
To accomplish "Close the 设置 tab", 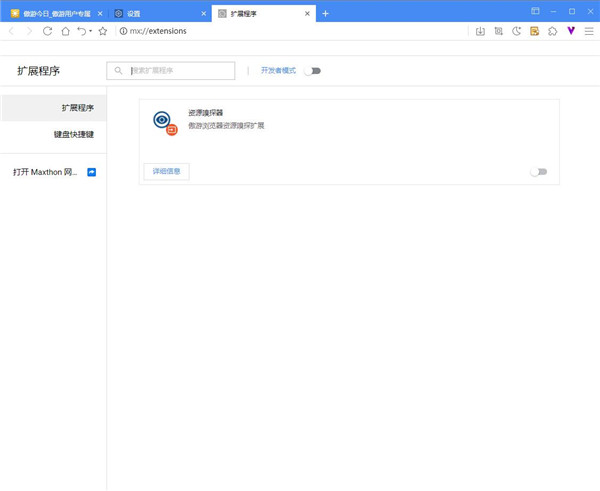I will (204, 14).
